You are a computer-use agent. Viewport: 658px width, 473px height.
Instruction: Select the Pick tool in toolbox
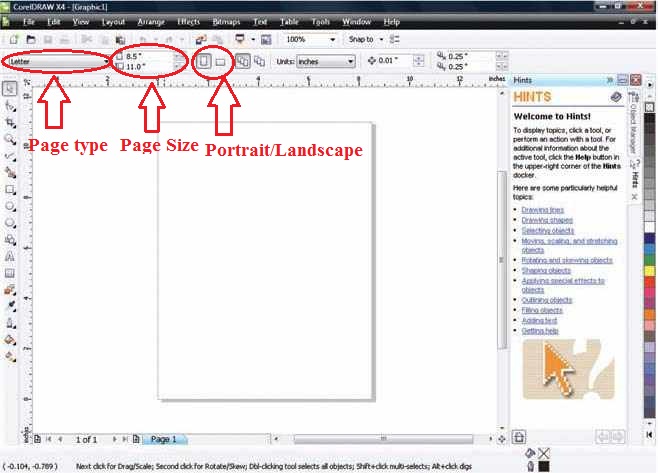(x=10, y=89)
